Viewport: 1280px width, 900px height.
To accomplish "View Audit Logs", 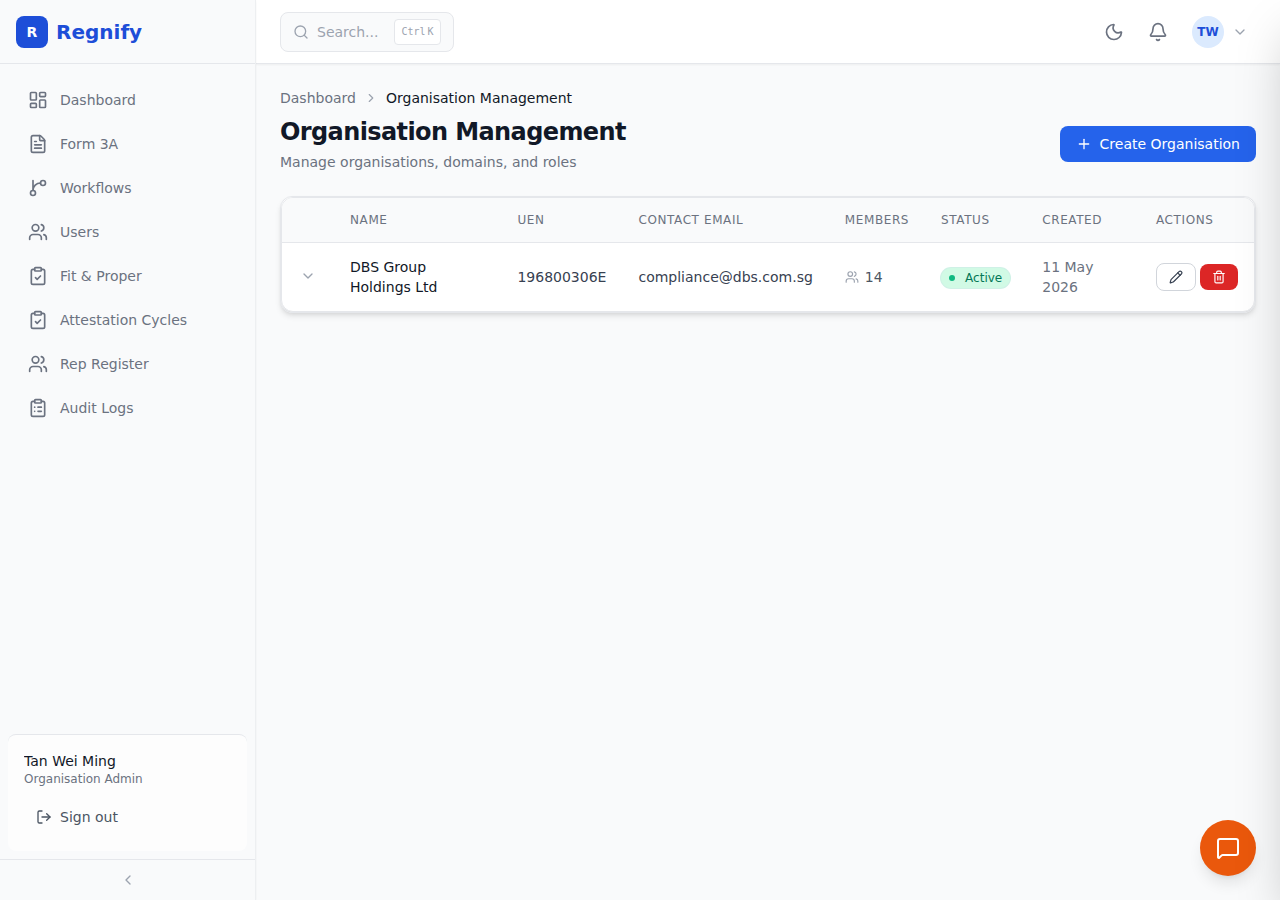I will (128, 408).
